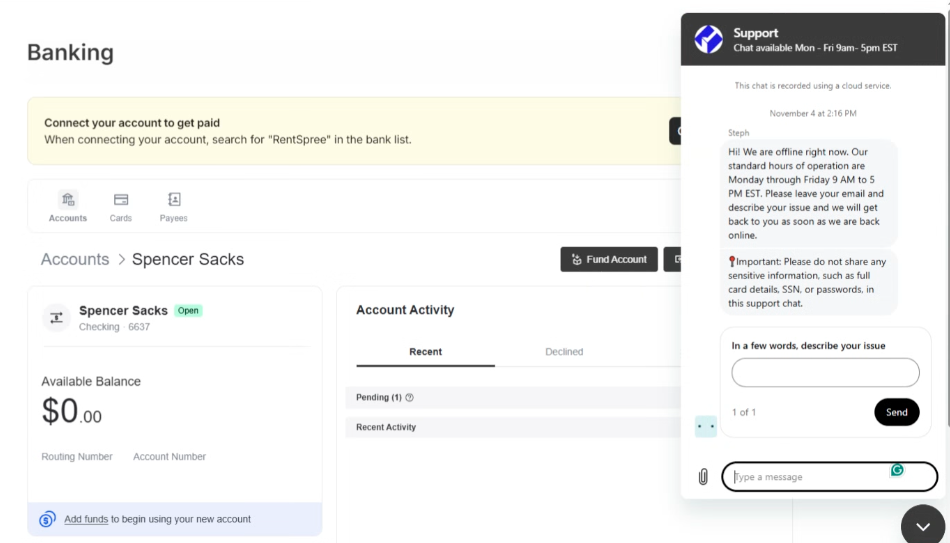This screenshot has height=543, width=950.
Task: Expand the Recent Activity section row
Action: tap(386, 427)
